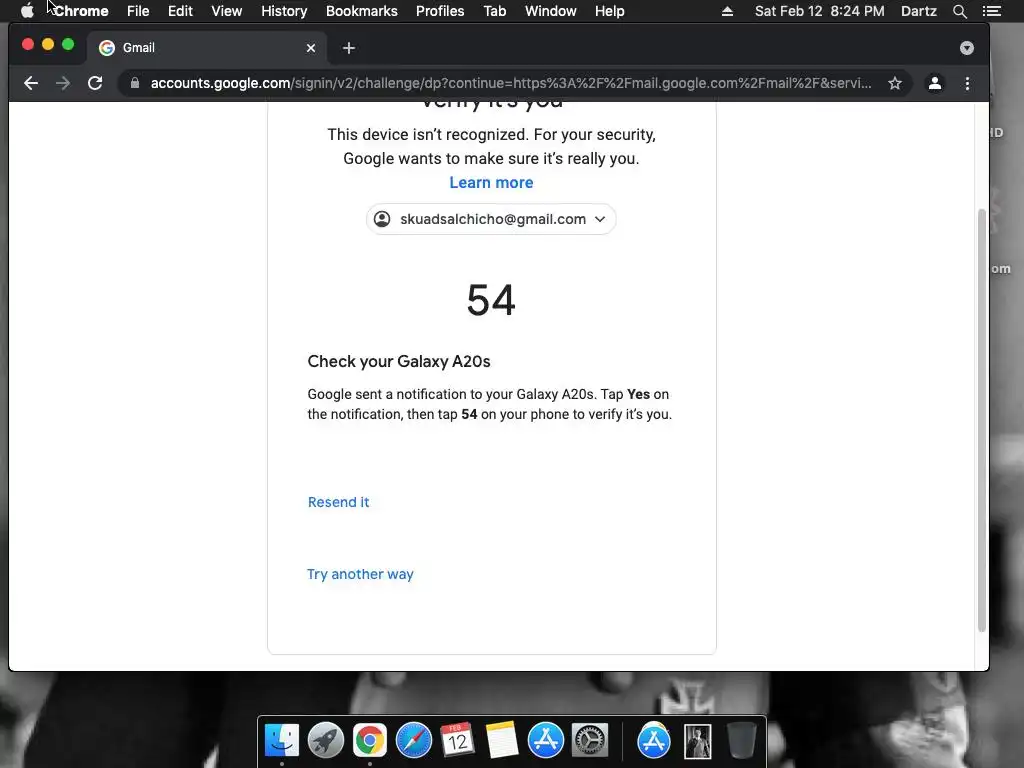
Task: Open Calendar from the Dock
Action: click(457, 741)
